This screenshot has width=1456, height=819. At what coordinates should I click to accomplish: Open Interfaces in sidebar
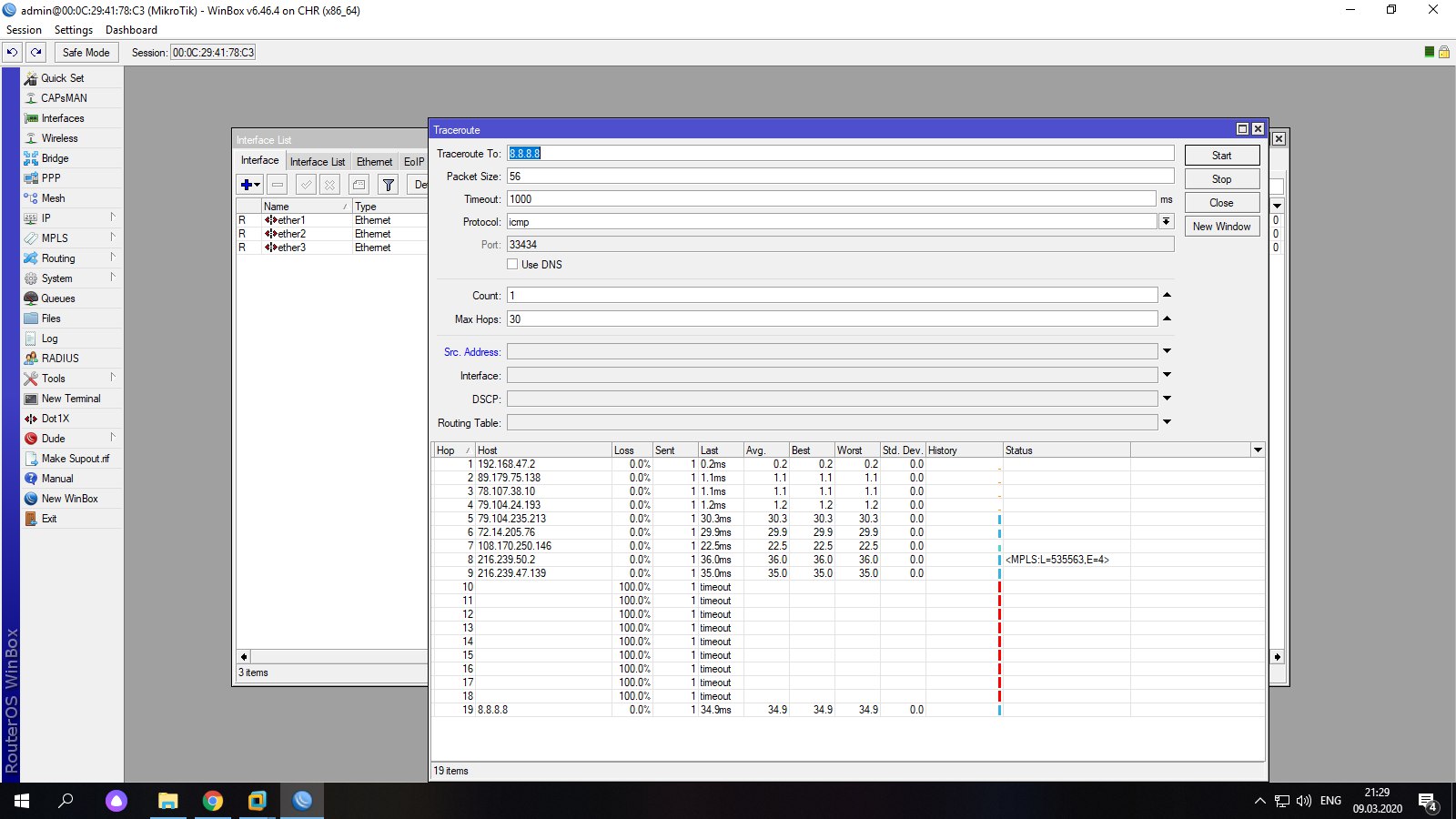pos(63,118)
